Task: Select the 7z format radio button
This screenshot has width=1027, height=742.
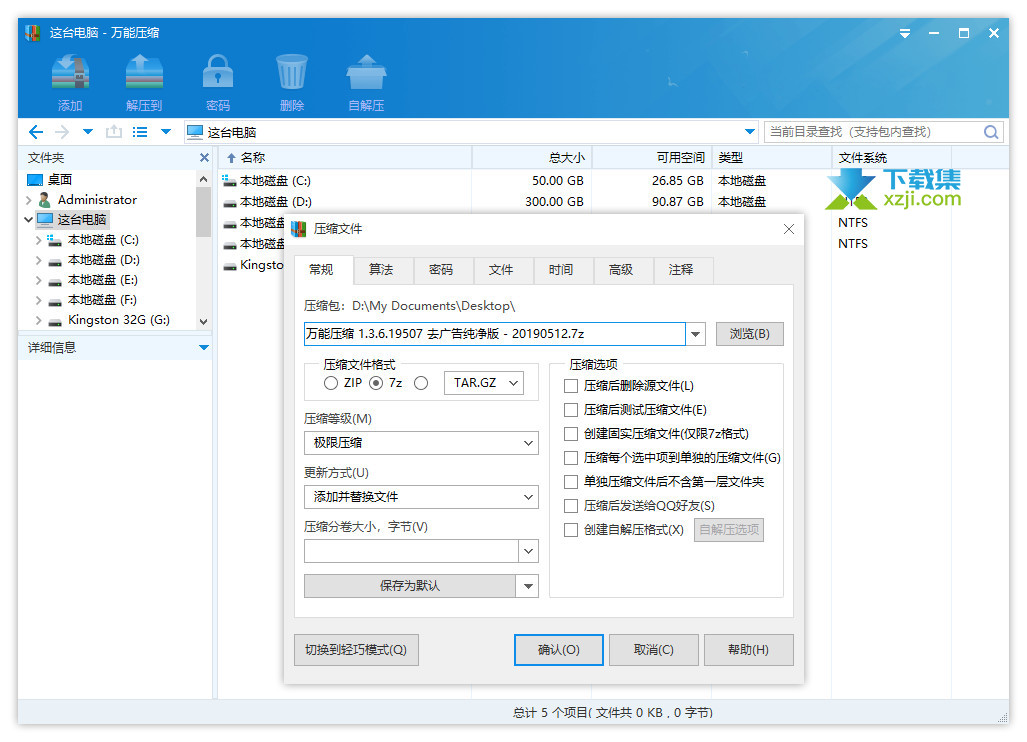Action: 376,383
